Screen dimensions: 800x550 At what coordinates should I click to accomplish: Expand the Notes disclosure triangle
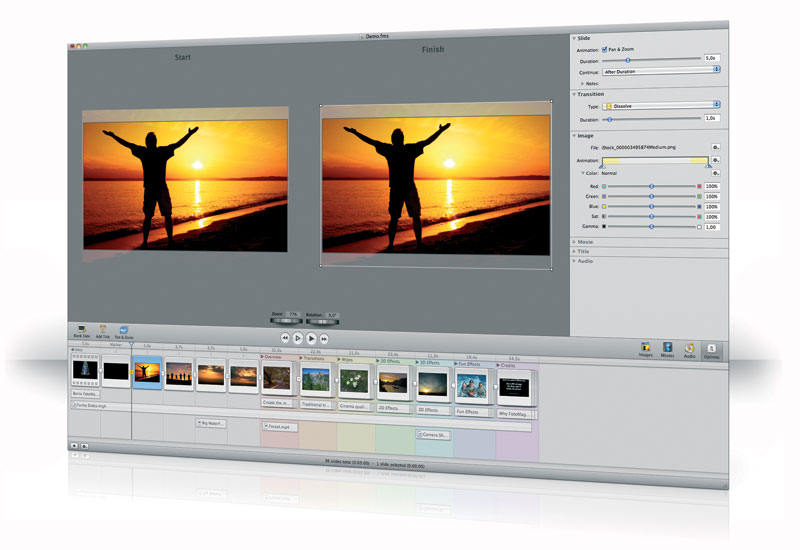(582, 83)
